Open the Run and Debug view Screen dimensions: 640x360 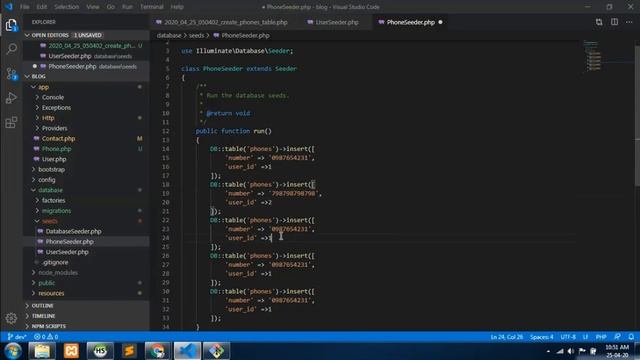click(11, 98)
